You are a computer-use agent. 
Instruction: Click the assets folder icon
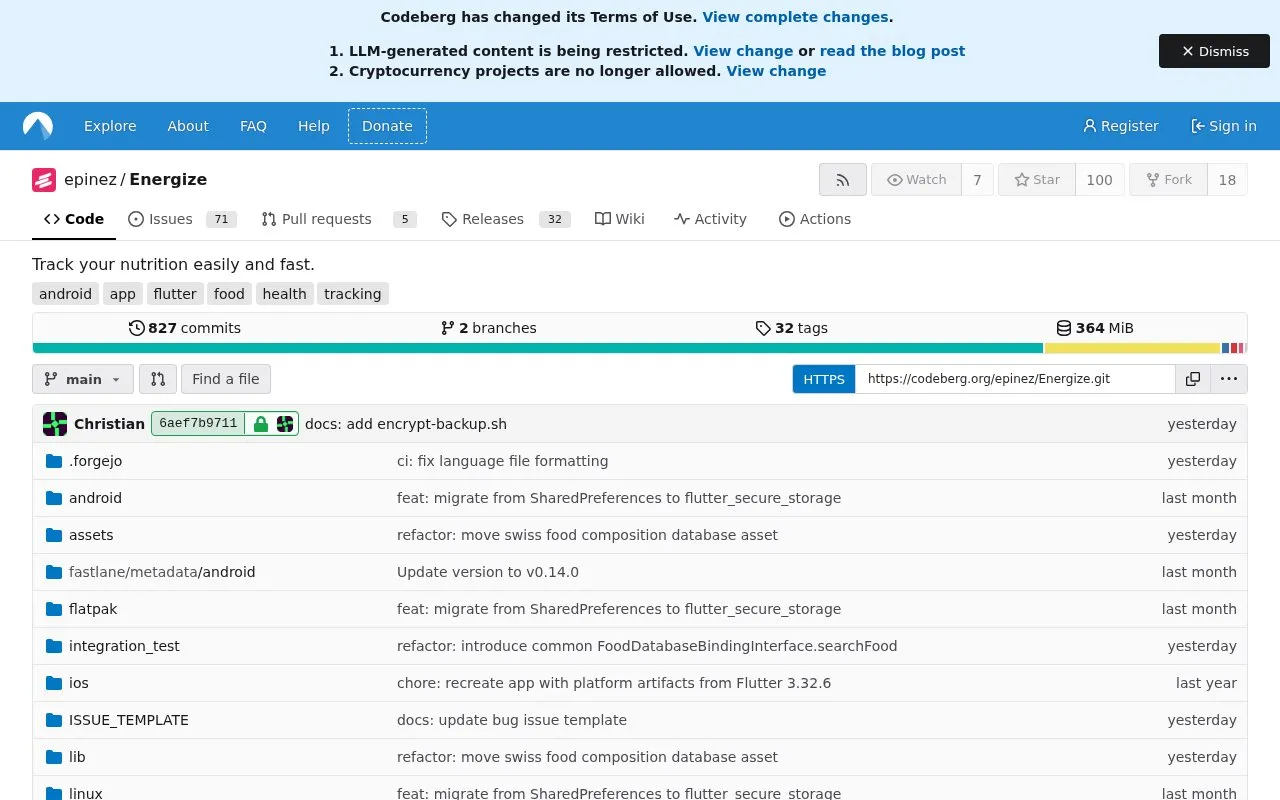(54, 535)
